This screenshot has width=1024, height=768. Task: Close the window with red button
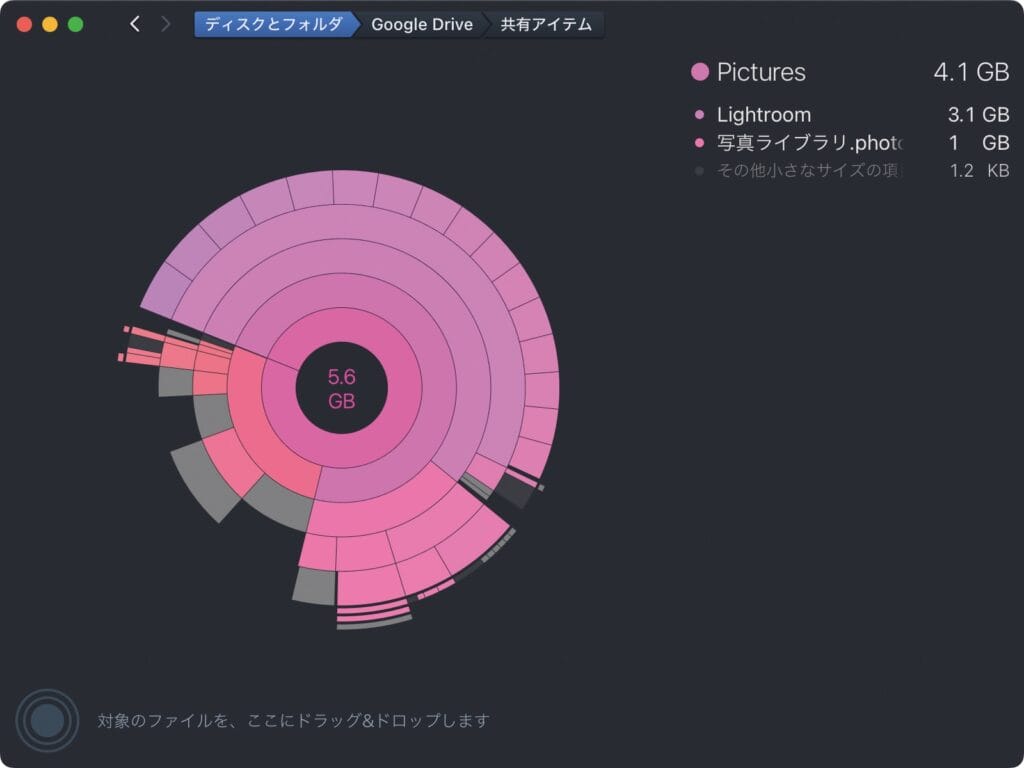[x=25, y=24]
